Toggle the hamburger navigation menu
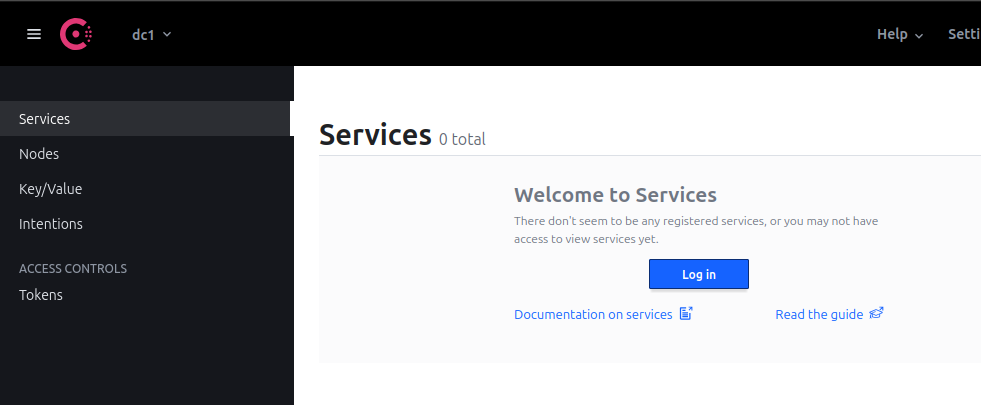This screenshot has width=981, height=405. point(34,34)
